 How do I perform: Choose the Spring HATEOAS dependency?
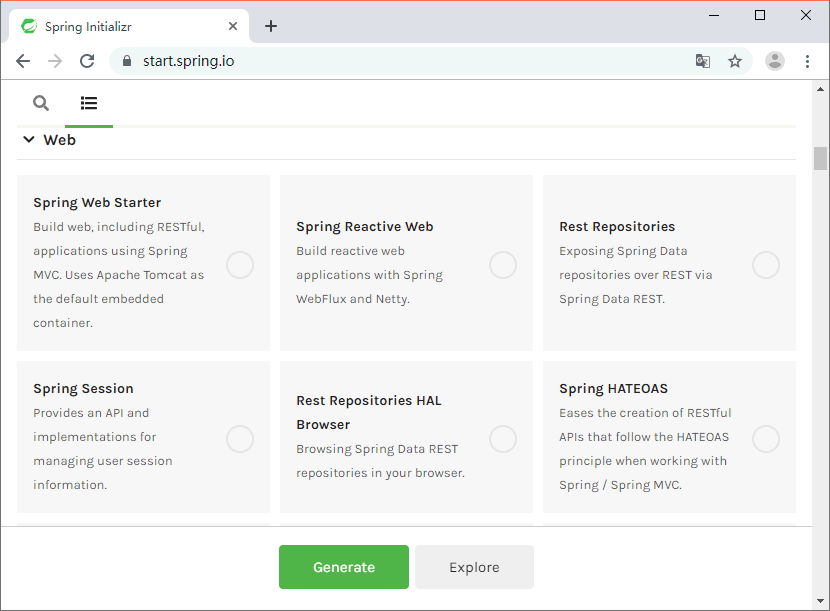766,439
